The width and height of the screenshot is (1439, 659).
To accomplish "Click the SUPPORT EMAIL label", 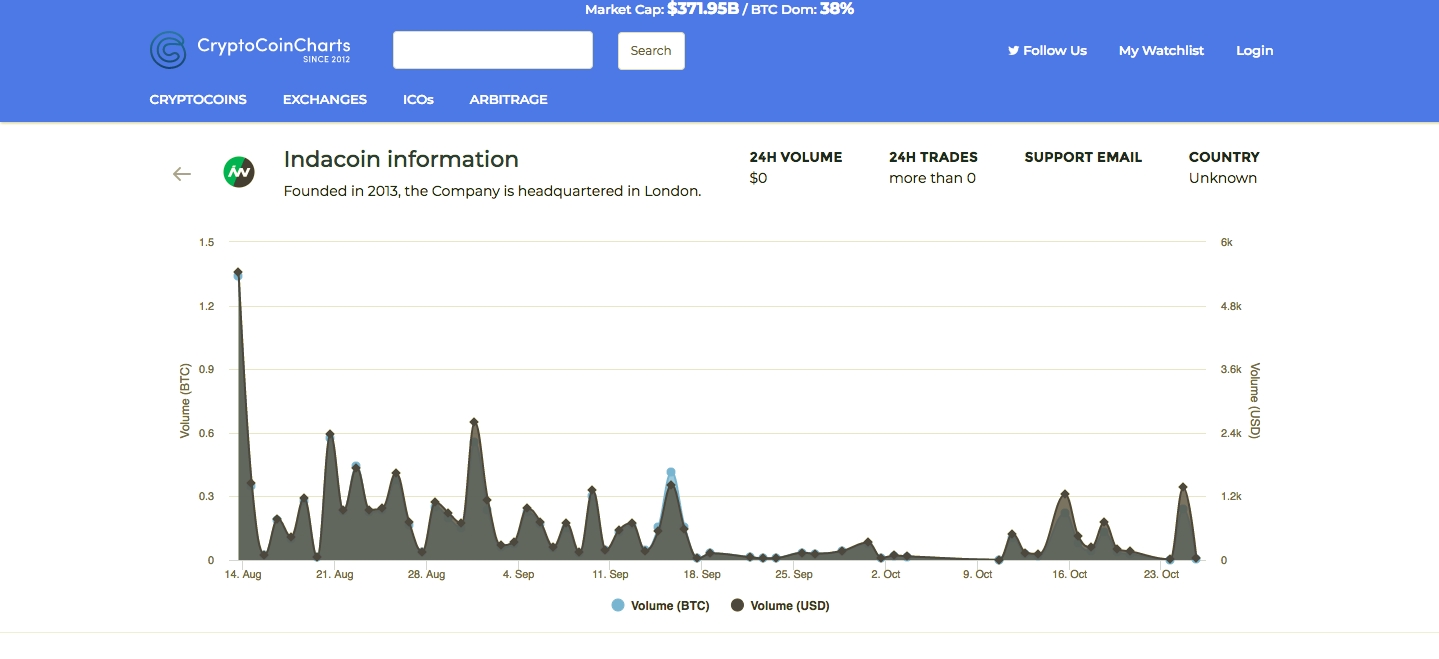I will [x=1083, y=157].
